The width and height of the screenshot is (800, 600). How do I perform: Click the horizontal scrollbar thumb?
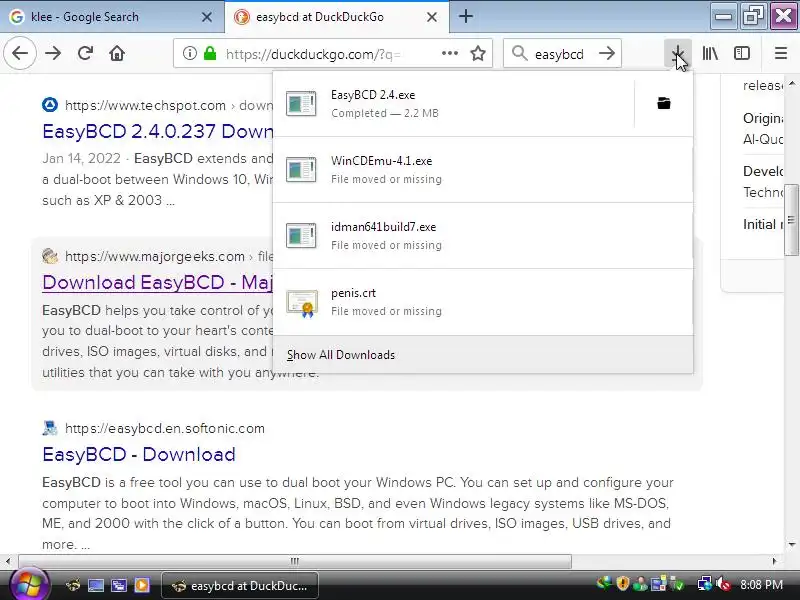coord(294,561)
